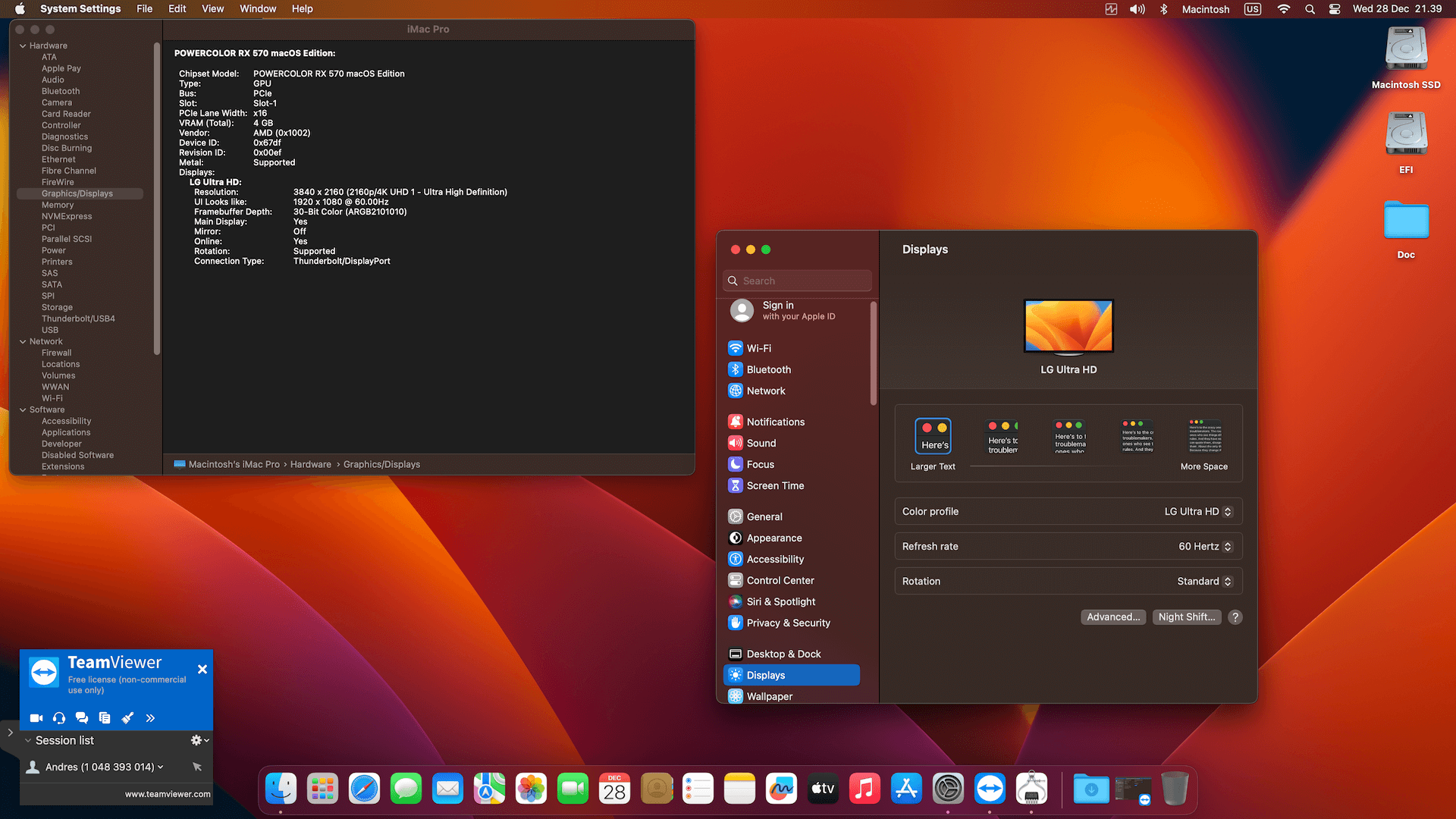
Task: Click the Advanced... button
Action: [1113, 617]
